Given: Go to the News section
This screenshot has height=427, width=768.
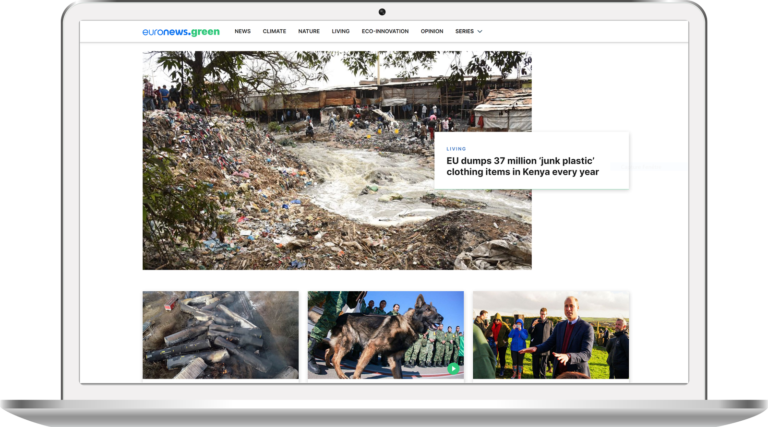Looking at the screenshot, I should (x=242, y=31).
